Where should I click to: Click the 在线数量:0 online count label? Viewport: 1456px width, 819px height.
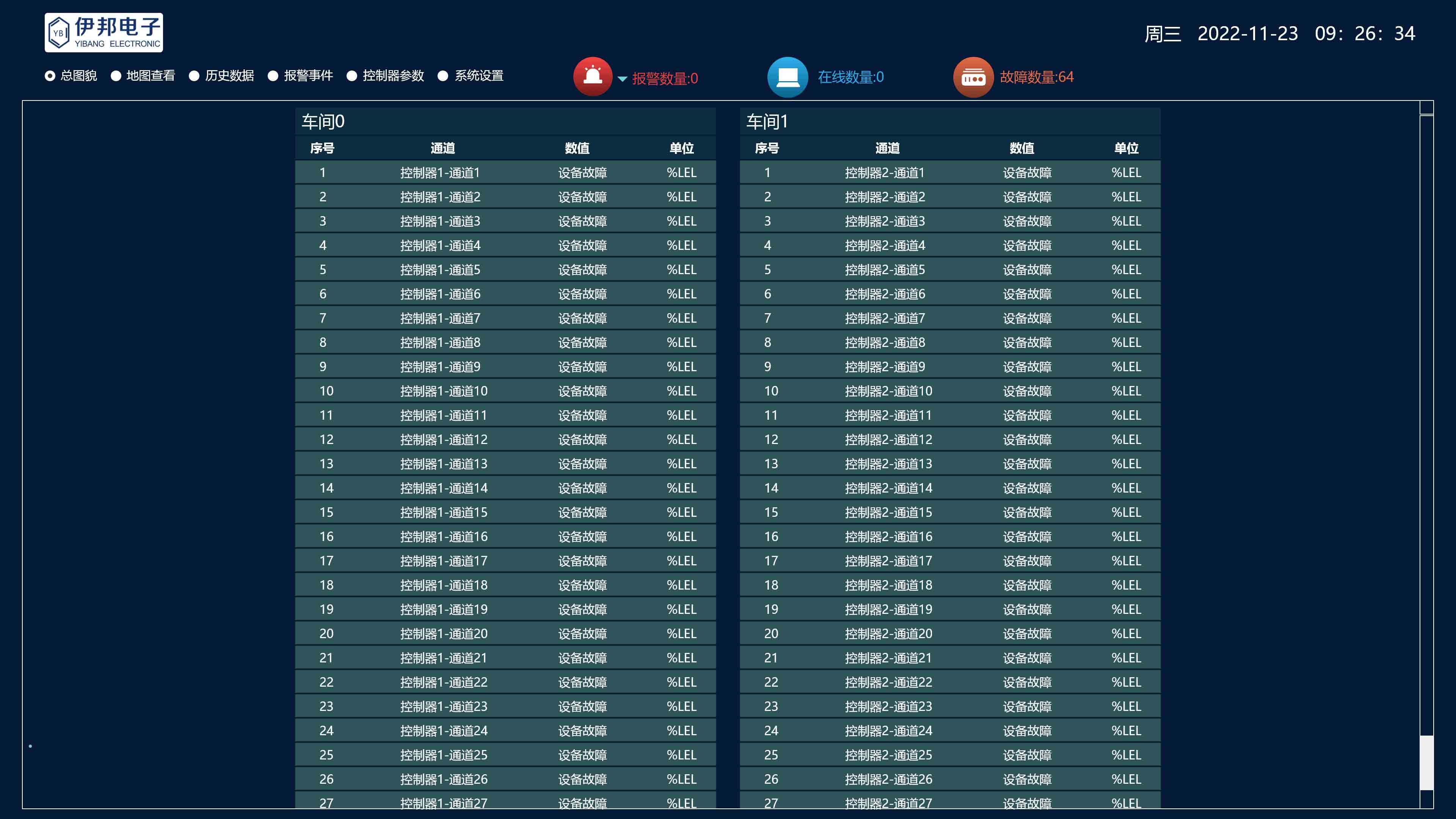[850, 77]
